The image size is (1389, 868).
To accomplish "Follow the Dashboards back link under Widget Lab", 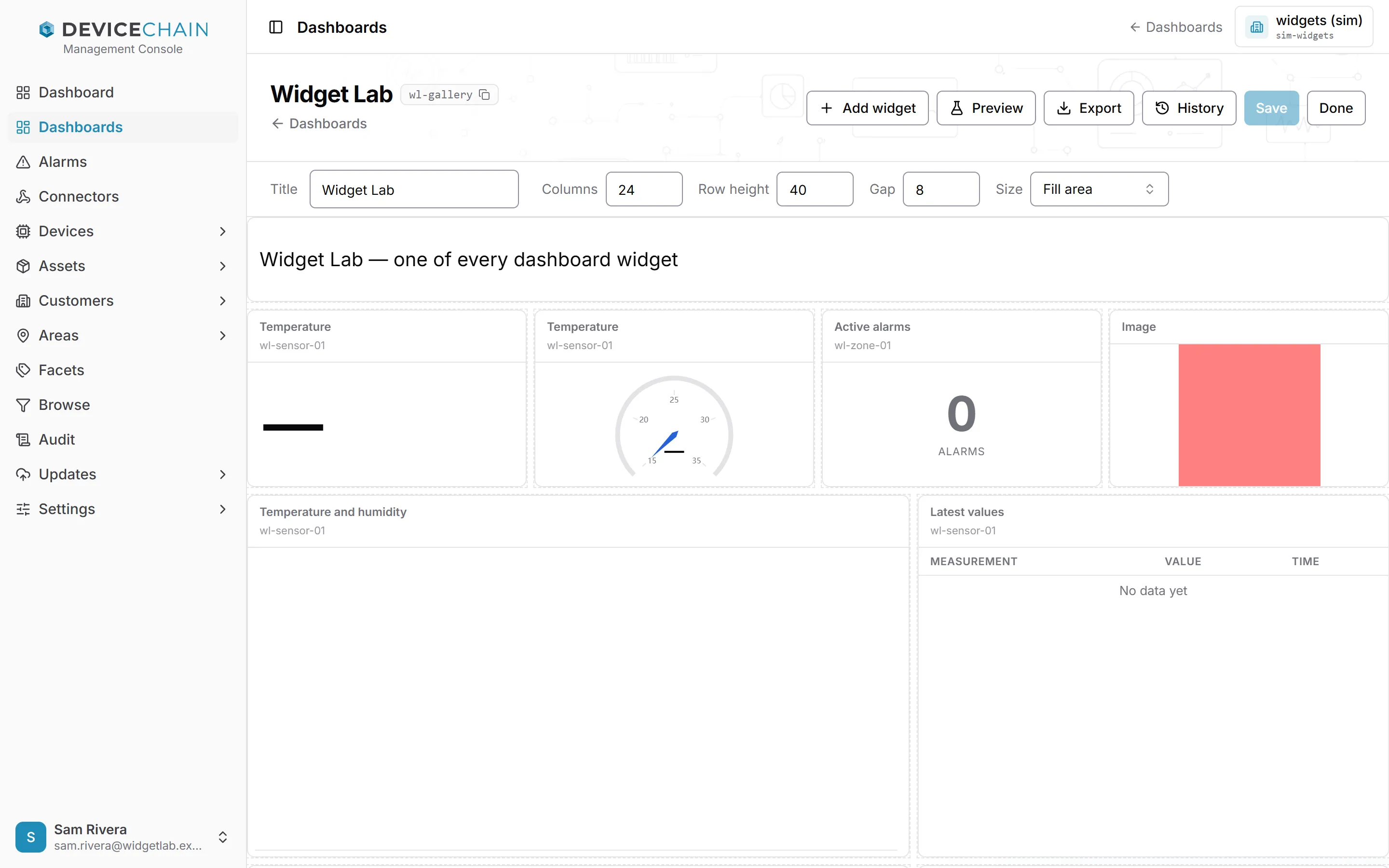I will pos(319,123).
